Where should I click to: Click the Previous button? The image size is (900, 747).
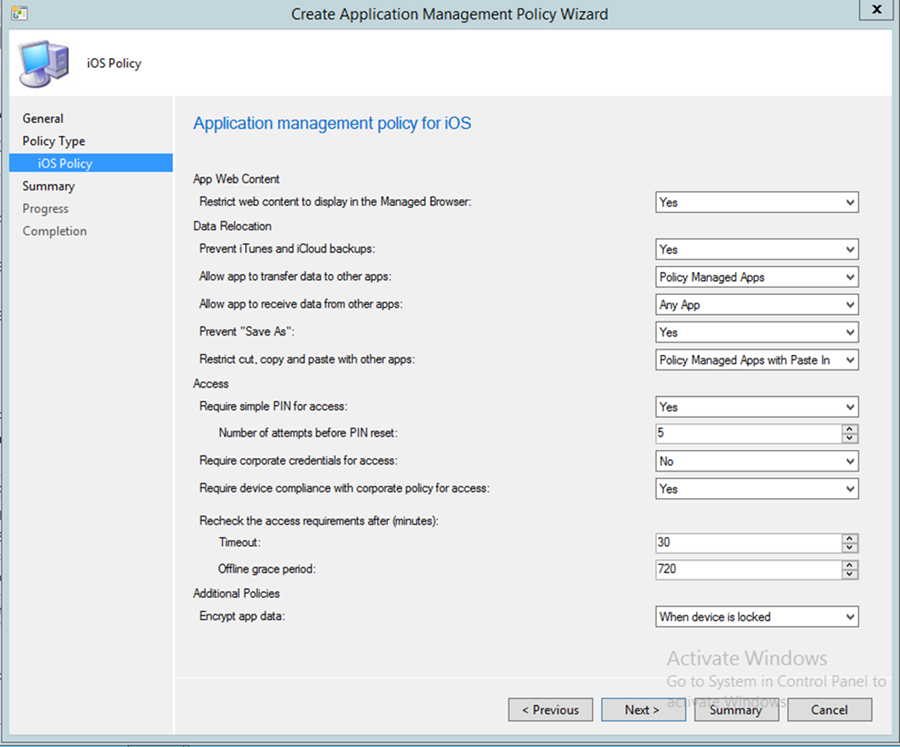pyautogui.click(x=550, y=710)
